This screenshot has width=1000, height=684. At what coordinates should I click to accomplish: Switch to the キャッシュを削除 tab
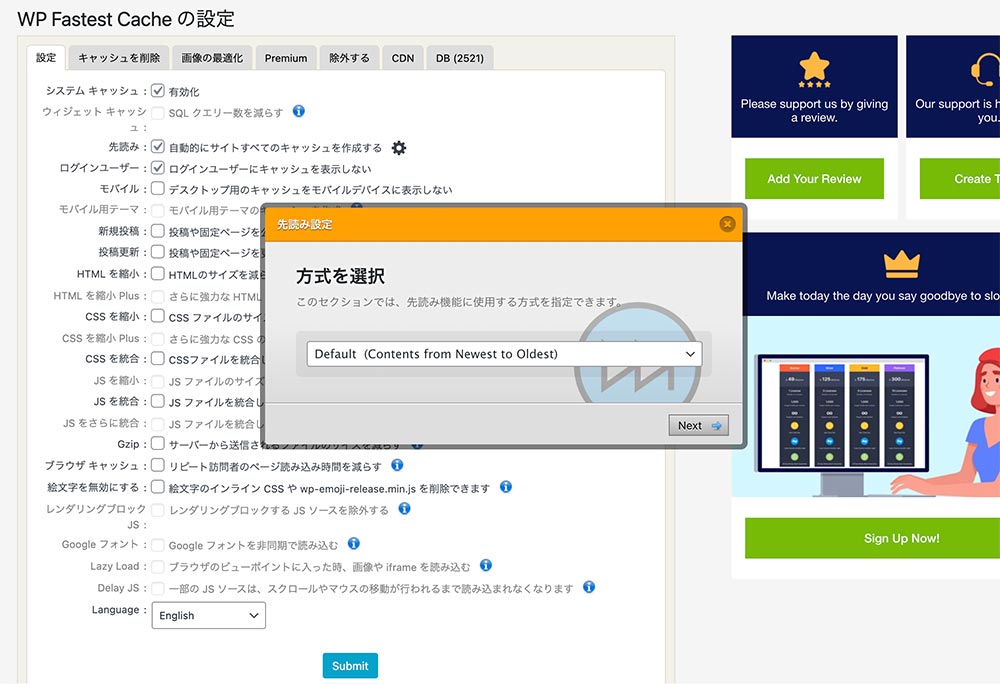[x=119, y=58]
